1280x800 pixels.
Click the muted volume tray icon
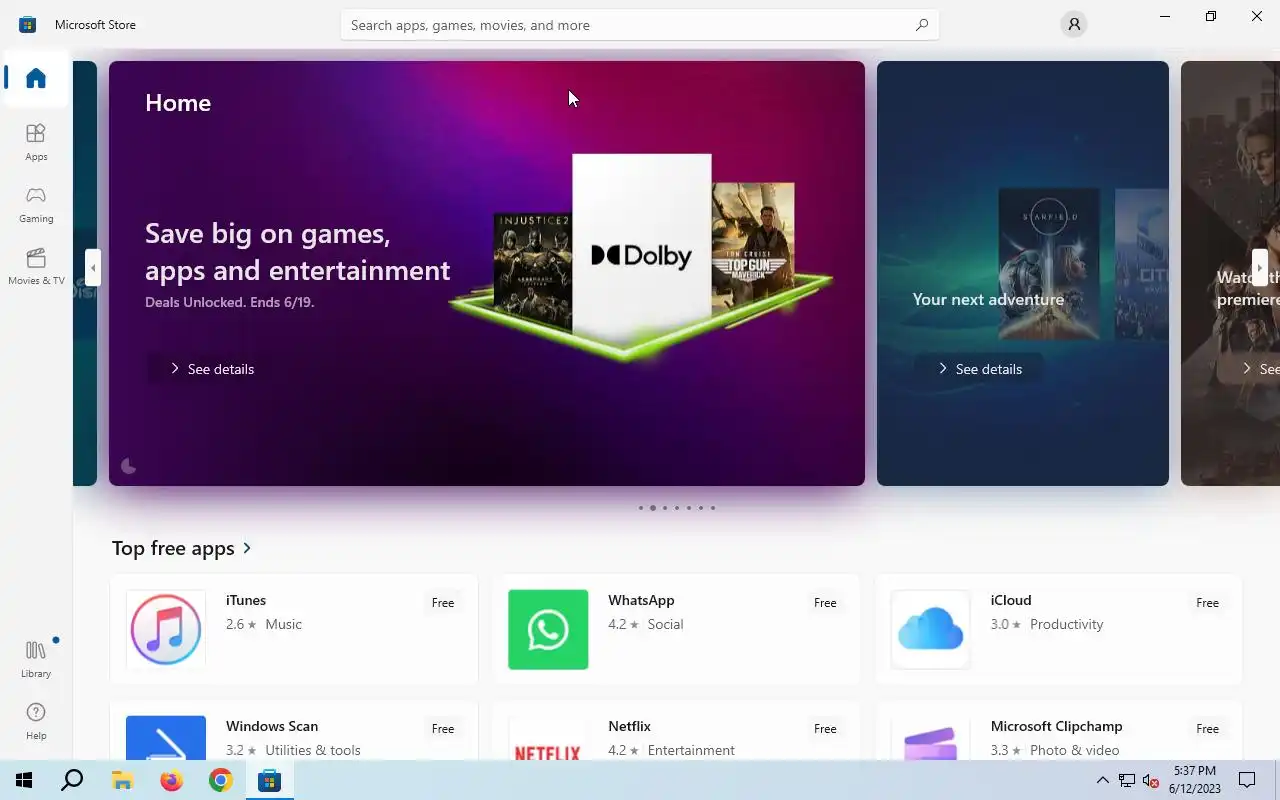1150,781
